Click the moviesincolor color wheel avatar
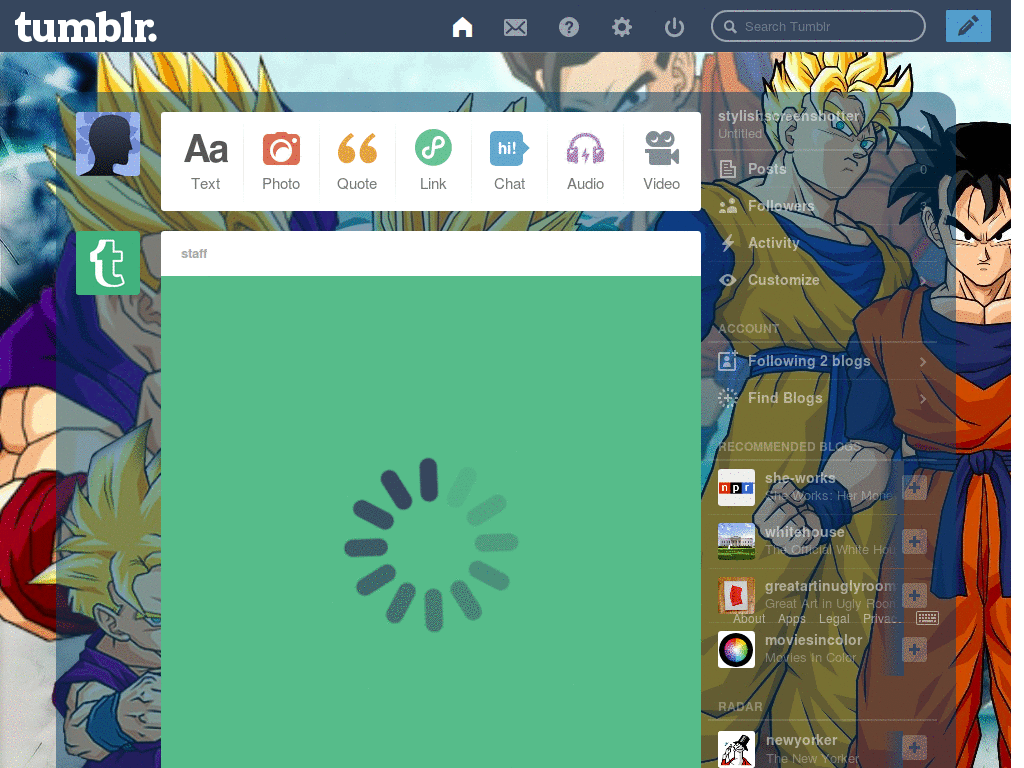The width and height of the screenshot is (1024, 768). 736,650
